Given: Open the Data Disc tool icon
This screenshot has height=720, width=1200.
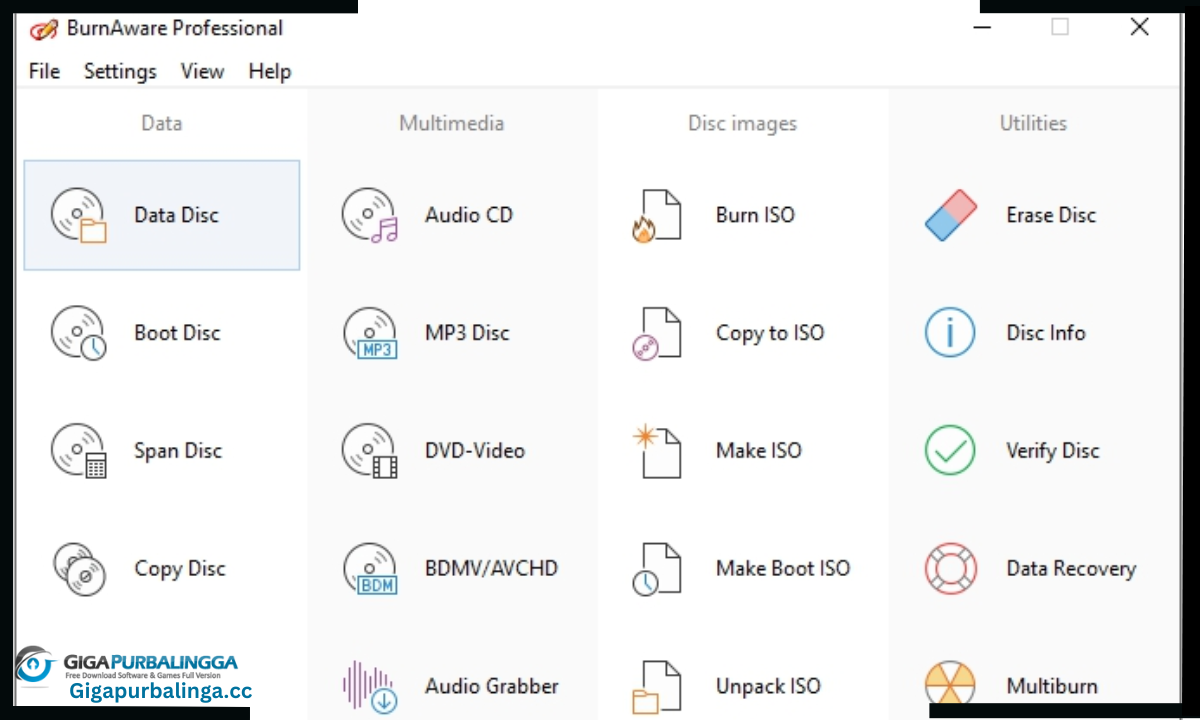Looking at the screenshot, I should point(79,215).
